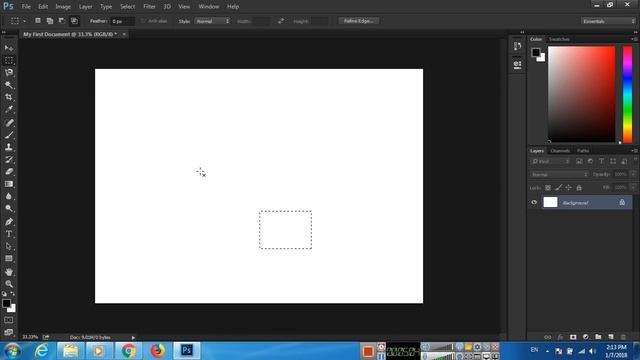Viewport: 640px width, 360px height.
Task: Create new group folder button
Action: [x=598, y=337]
